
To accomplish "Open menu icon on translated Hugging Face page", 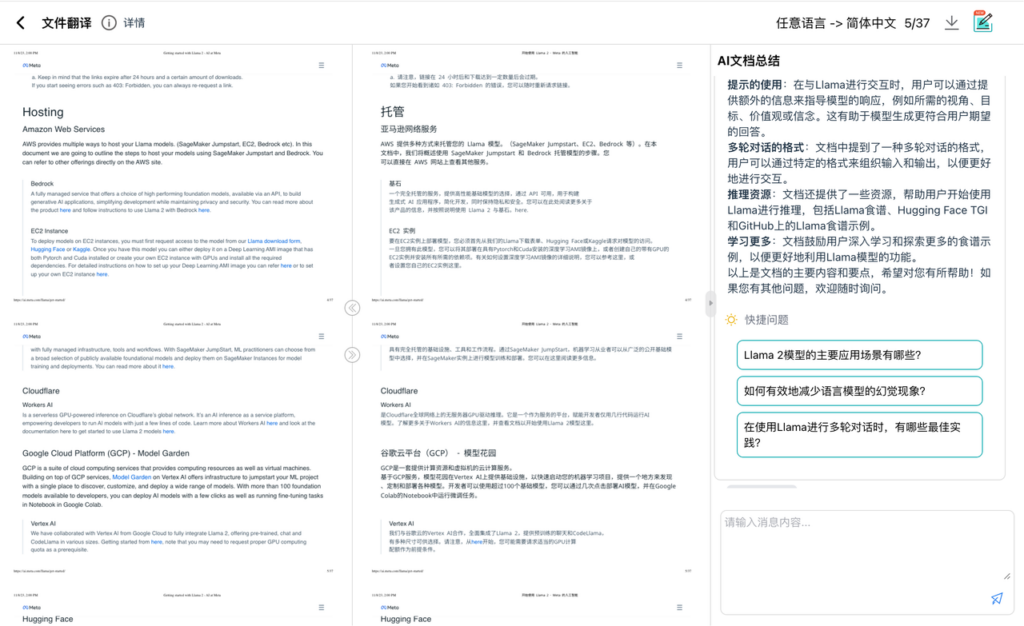I will pos(680,607).
